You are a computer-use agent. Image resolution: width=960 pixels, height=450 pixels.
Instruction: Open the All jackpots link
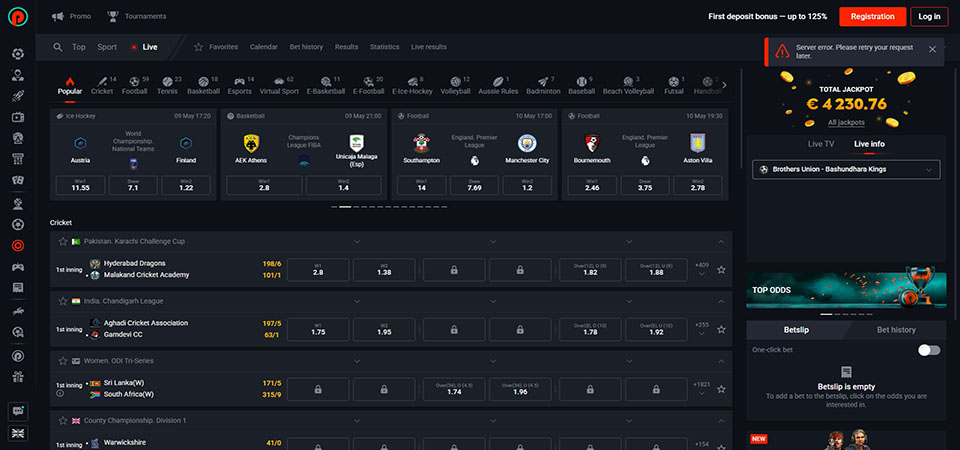(846, 122)
